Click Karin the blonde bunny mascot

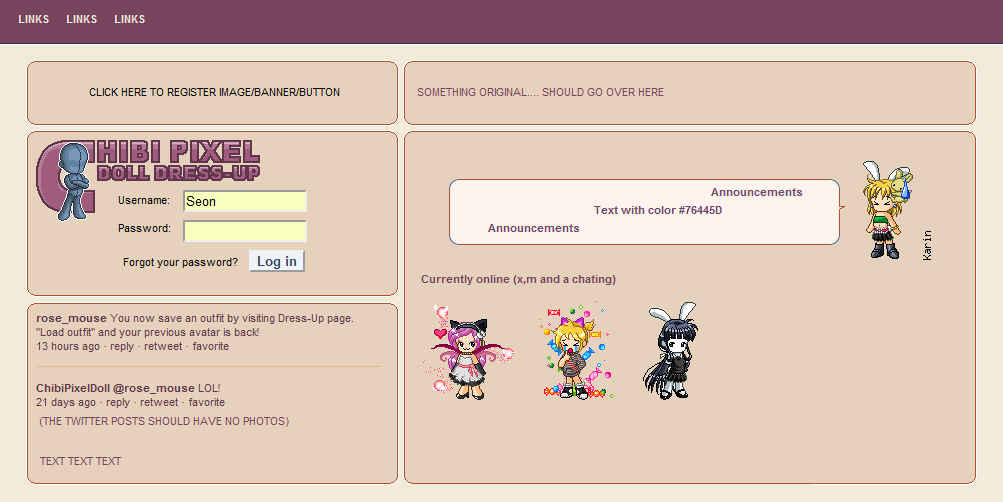click(887, 210)
